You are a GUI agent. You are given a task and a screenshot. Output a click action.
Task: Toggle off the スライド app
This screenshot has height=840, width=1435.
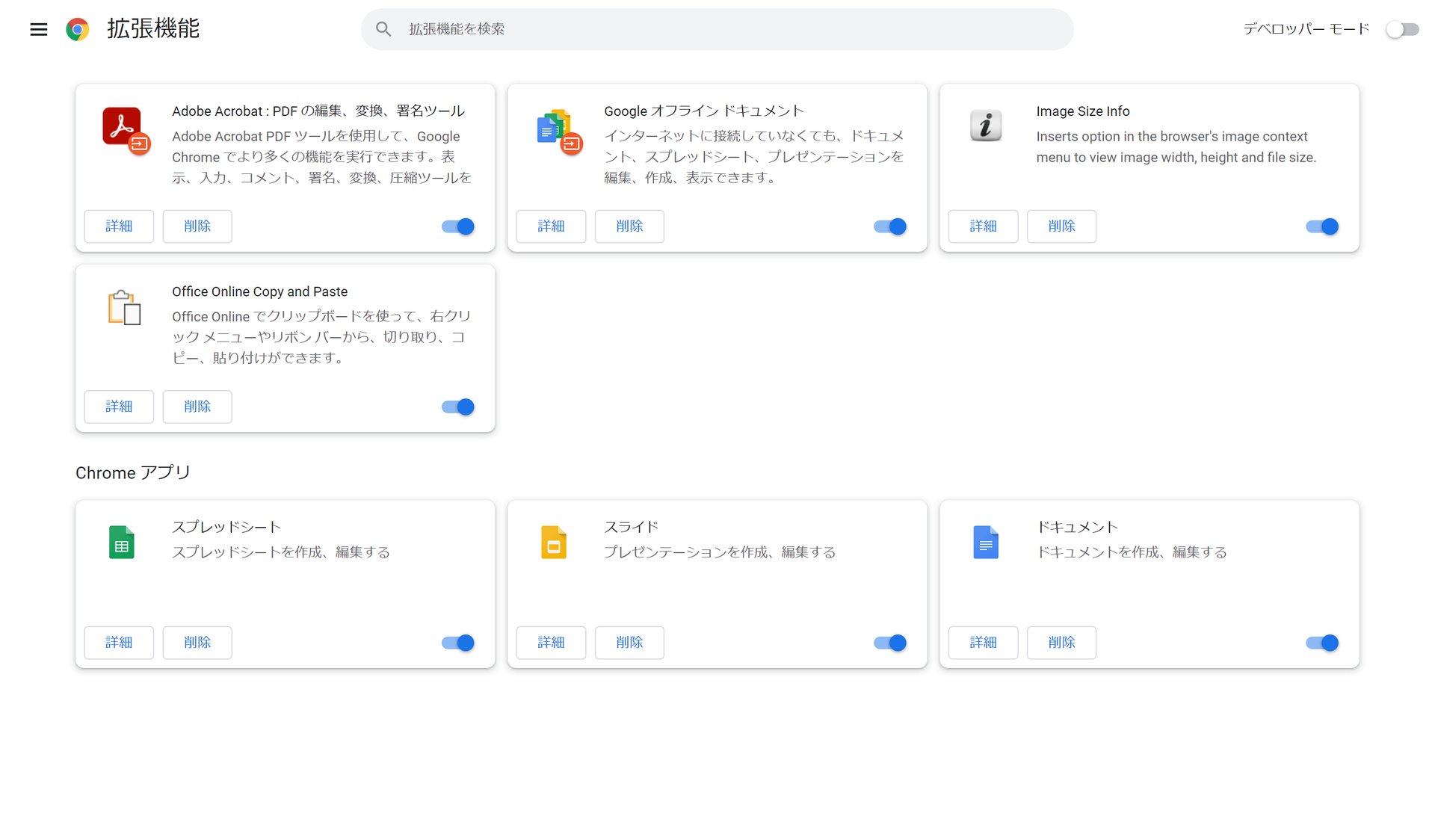point(890,643)
